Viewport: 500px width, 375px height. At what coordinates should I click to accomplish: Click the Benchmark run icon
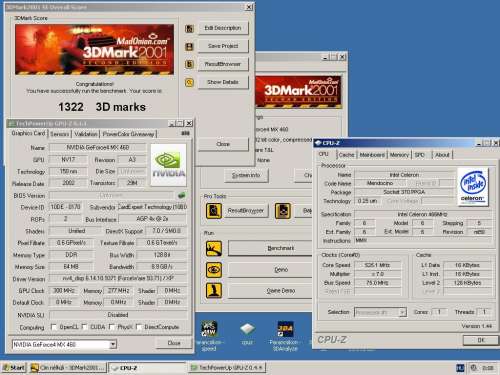click(x=214, y=248)
